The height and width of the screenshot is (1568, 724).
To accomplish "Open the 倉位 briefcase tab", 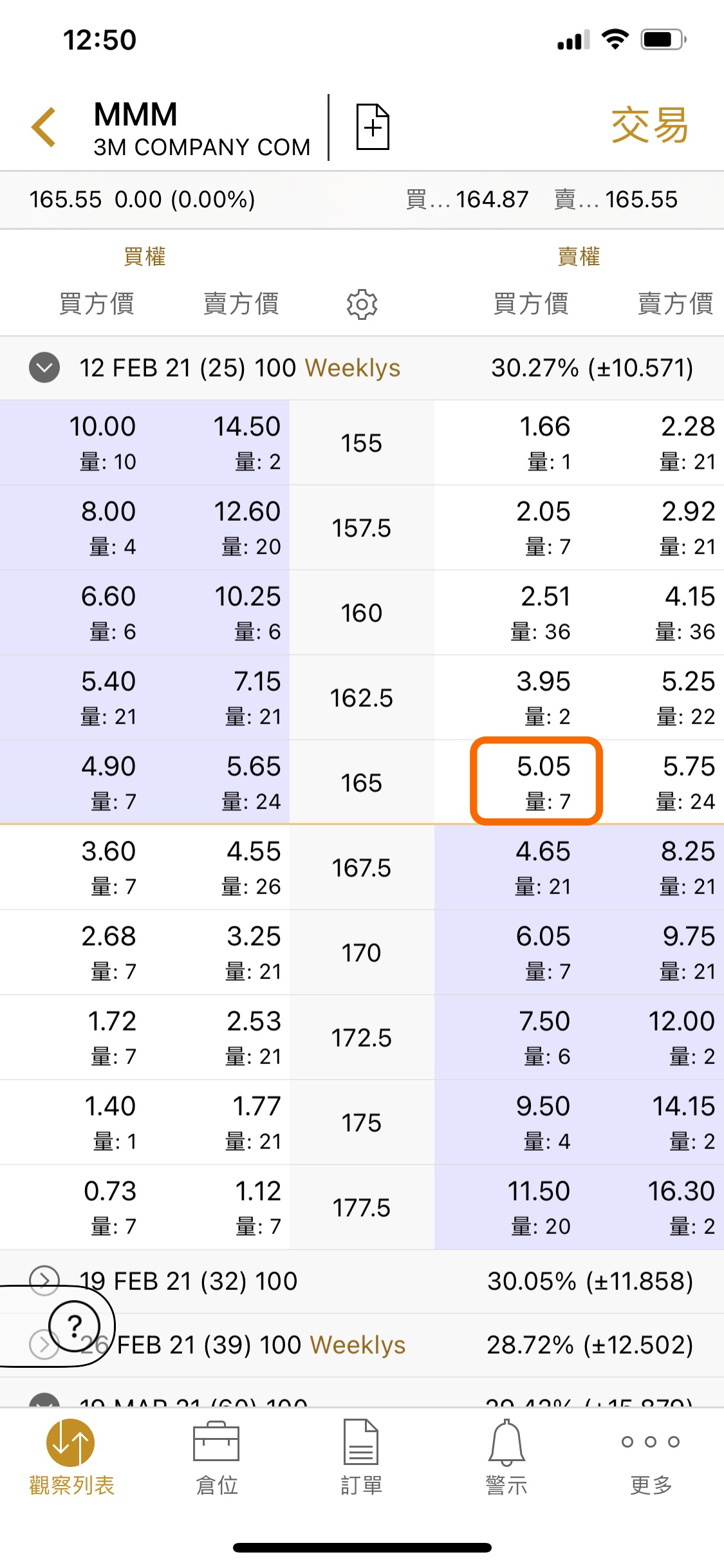I will (x=217, y=1458).
